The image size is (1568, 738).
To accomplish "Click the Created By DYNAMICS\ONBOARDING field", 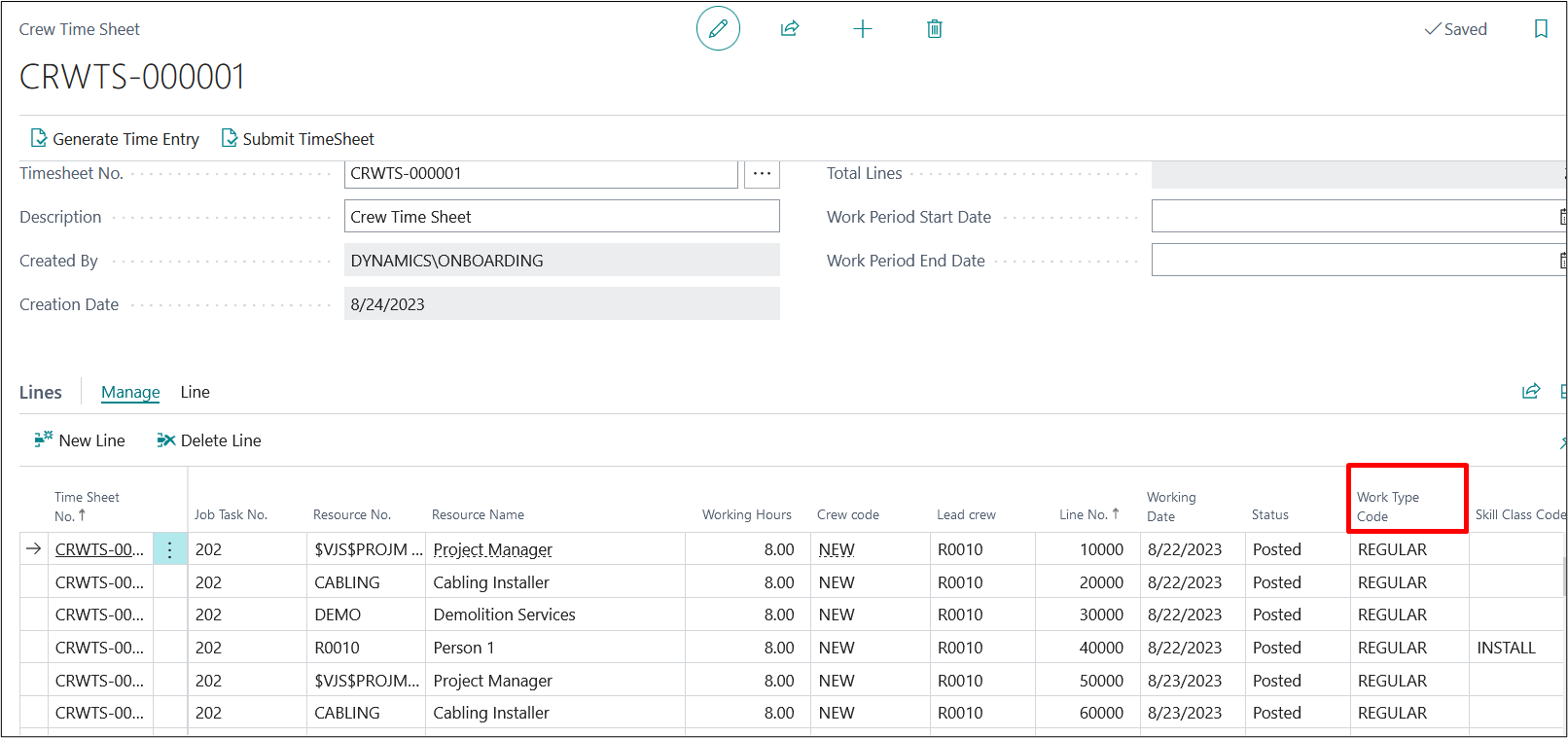I will coord(562,260).
